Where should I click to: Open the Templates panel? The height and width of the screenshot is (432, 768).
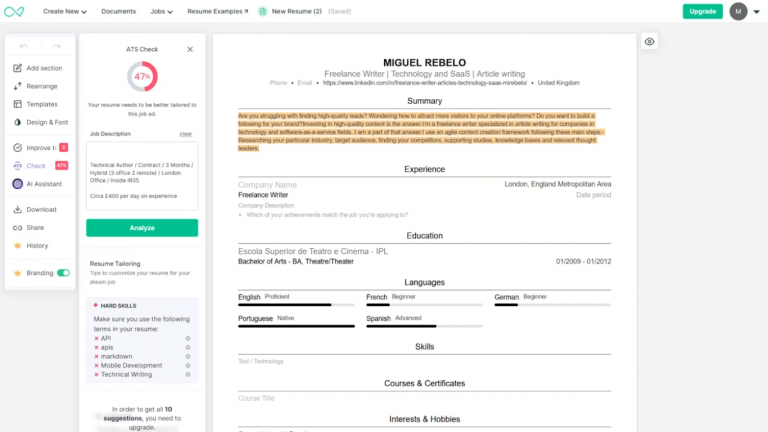pos(35,104)
